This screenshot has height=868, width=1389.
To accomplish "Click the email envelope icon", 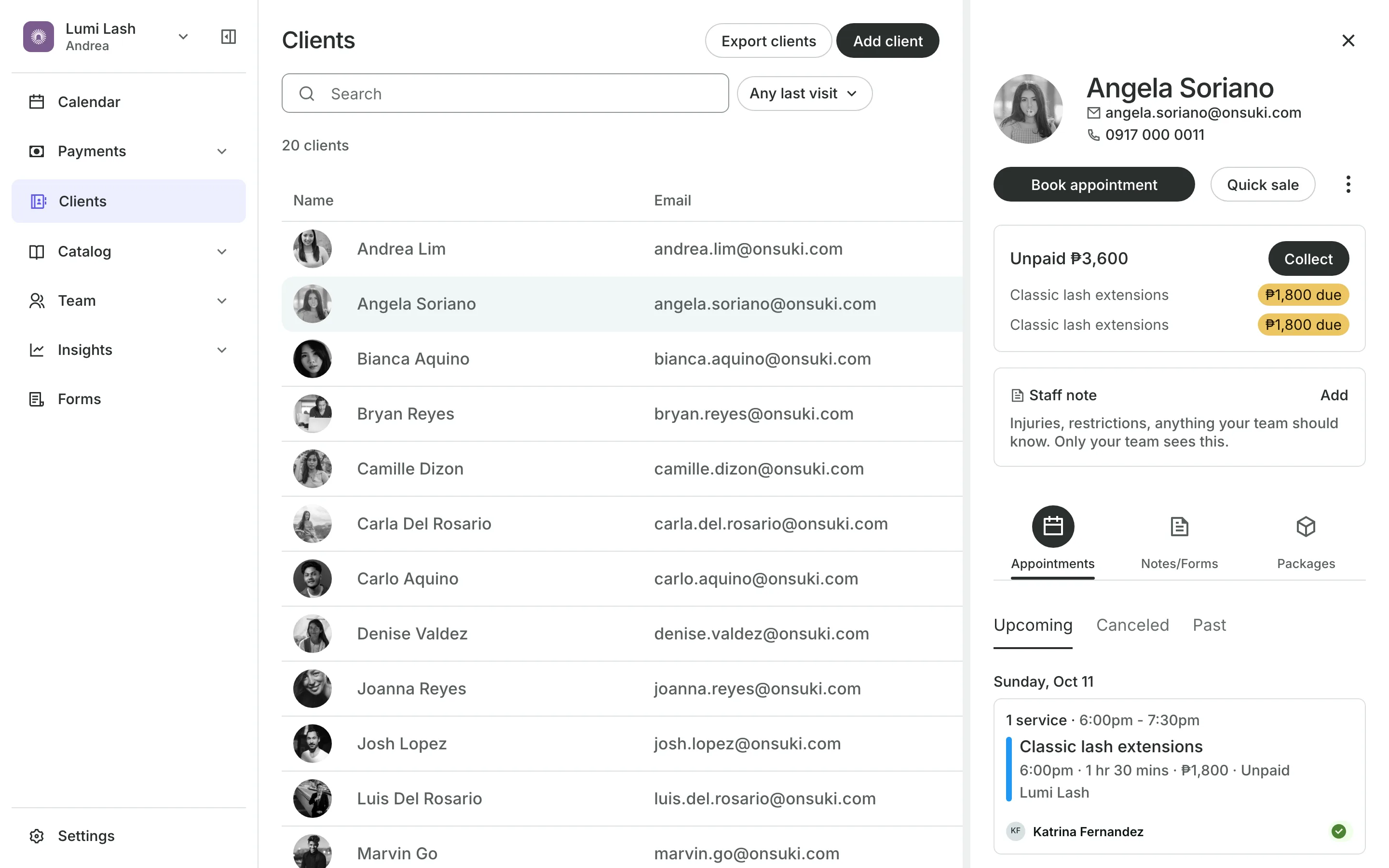I will pyautogui.click(x=1093, y=113).
